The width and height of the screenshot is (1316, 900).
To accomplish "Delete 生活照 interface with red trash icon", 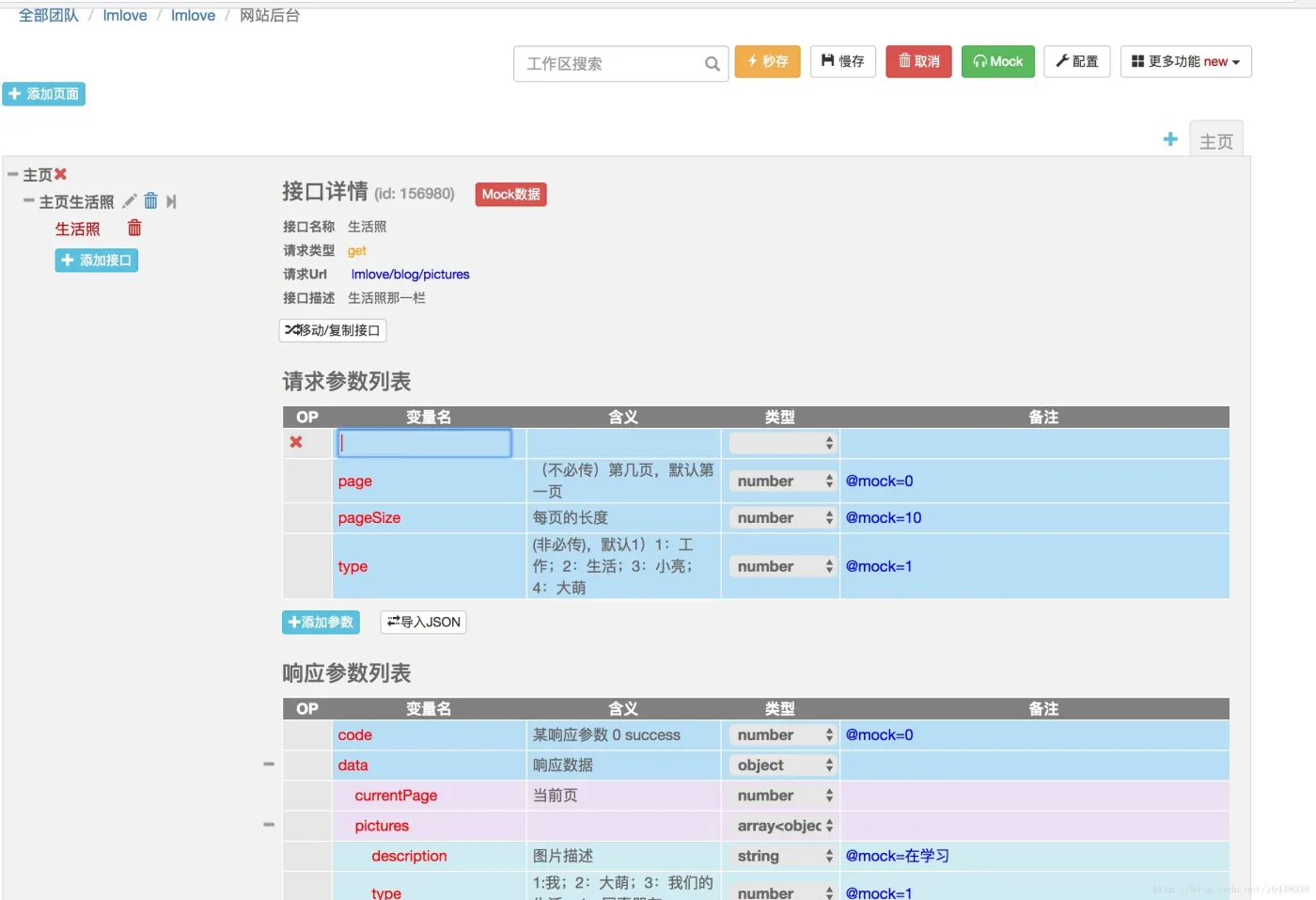I will 134,228.
